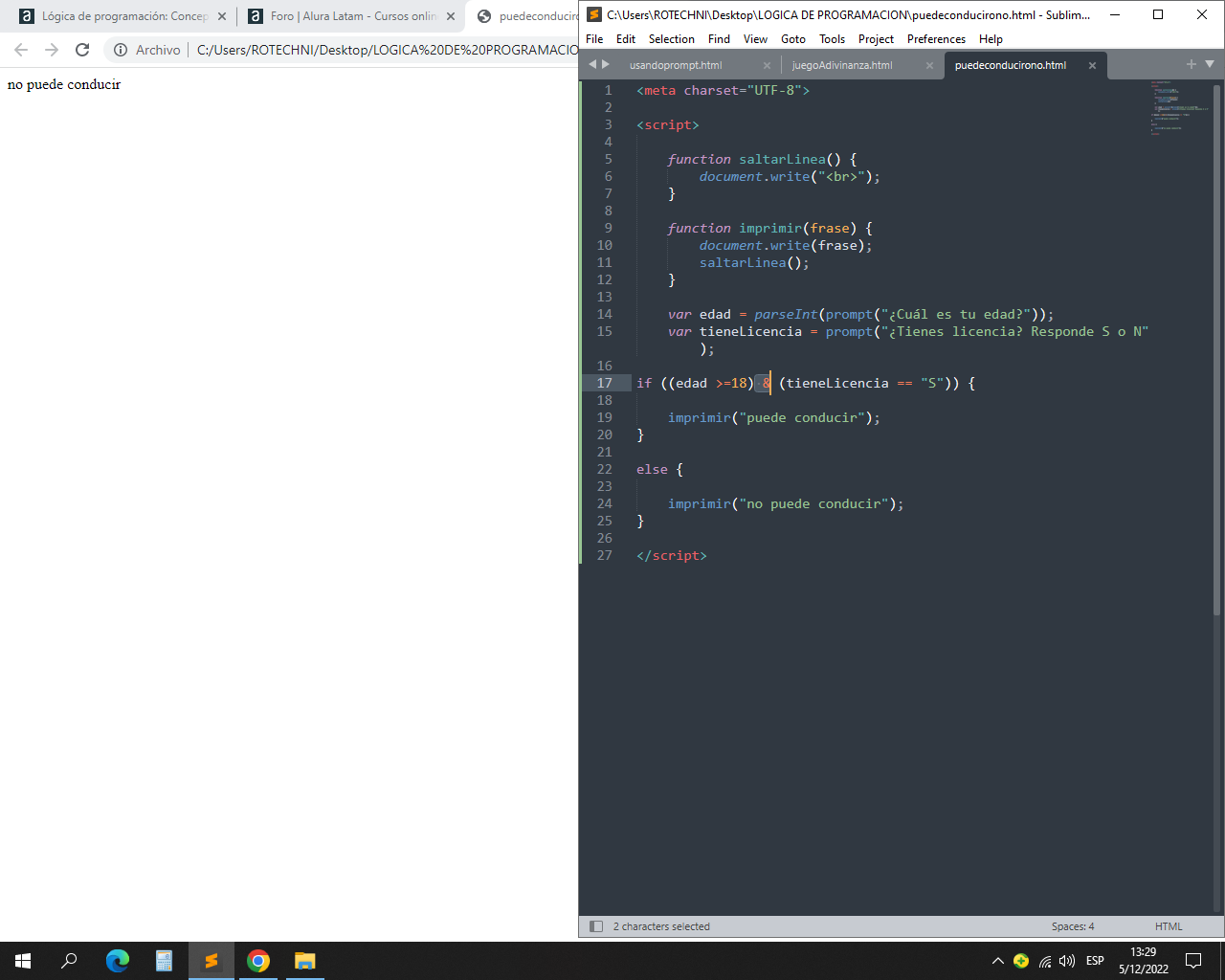Close puedeconducirono.html editor tab
The width and height of the screenshot is (1225, 980).
(1092, 65)
